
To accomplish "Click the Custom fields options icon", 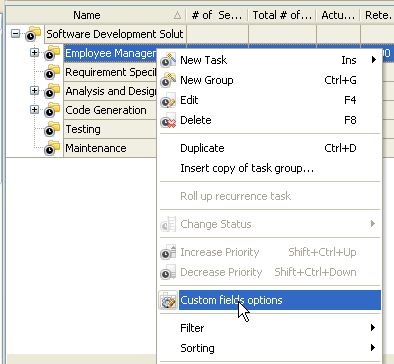I will [168, 300].
